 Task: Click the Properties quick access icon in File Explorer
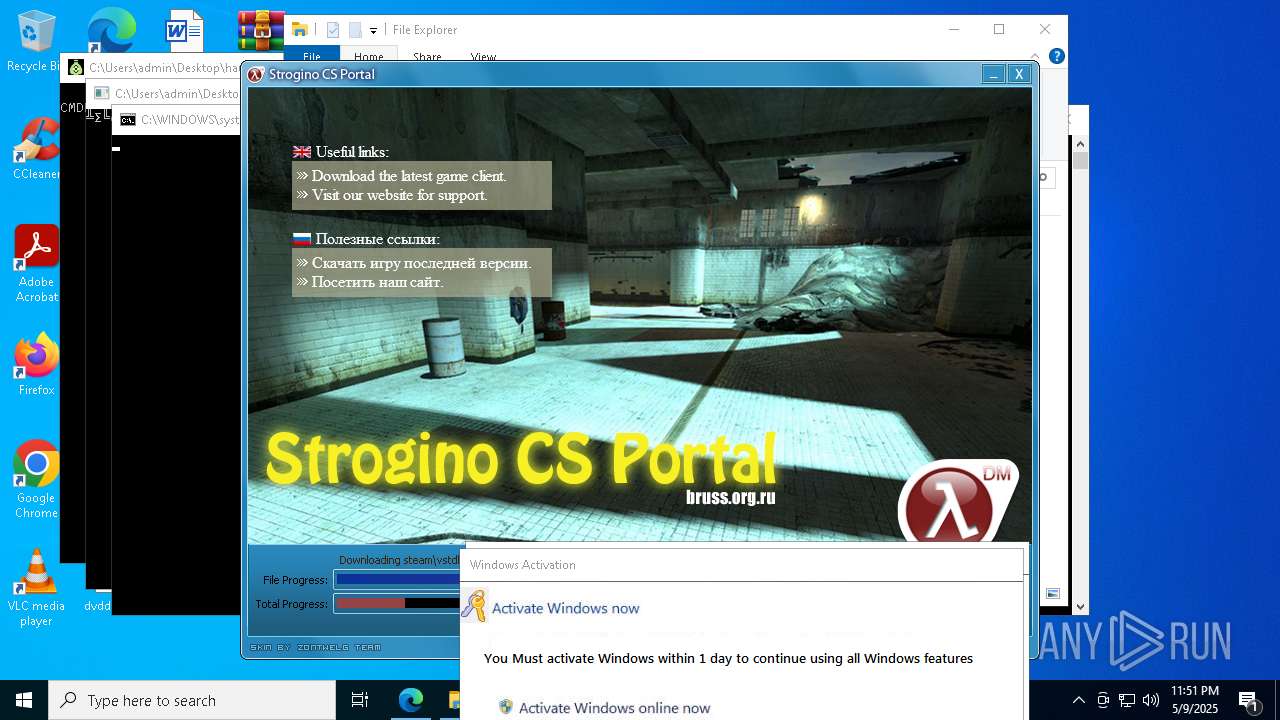tap(333, 30)
